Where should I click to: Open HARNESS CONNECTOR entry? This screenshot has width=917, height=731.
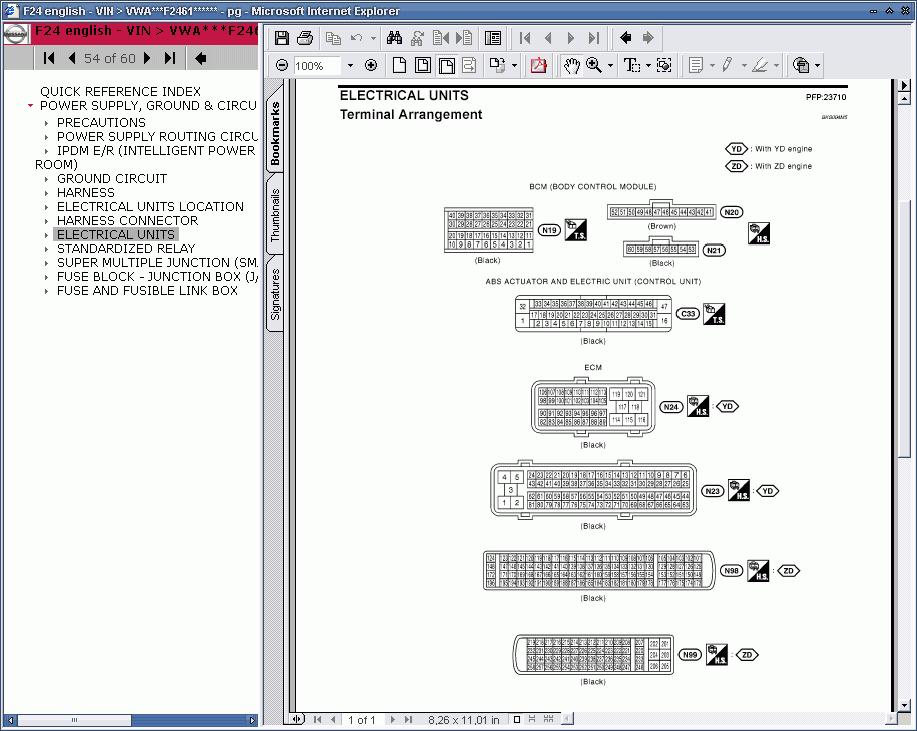[x=127, y=221]
